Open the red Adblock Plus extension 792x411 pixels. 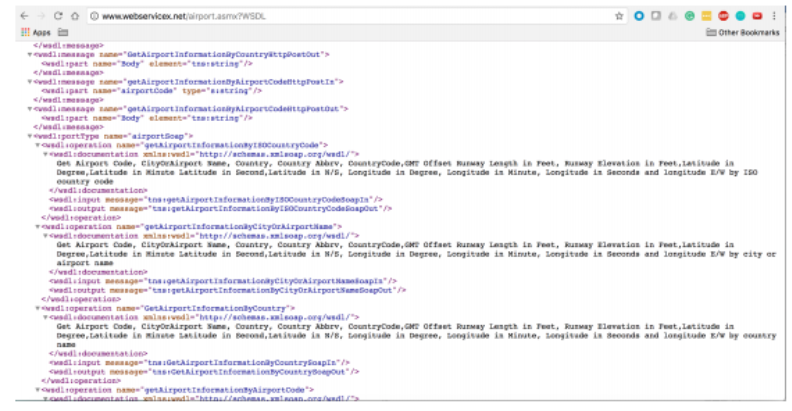723,16
